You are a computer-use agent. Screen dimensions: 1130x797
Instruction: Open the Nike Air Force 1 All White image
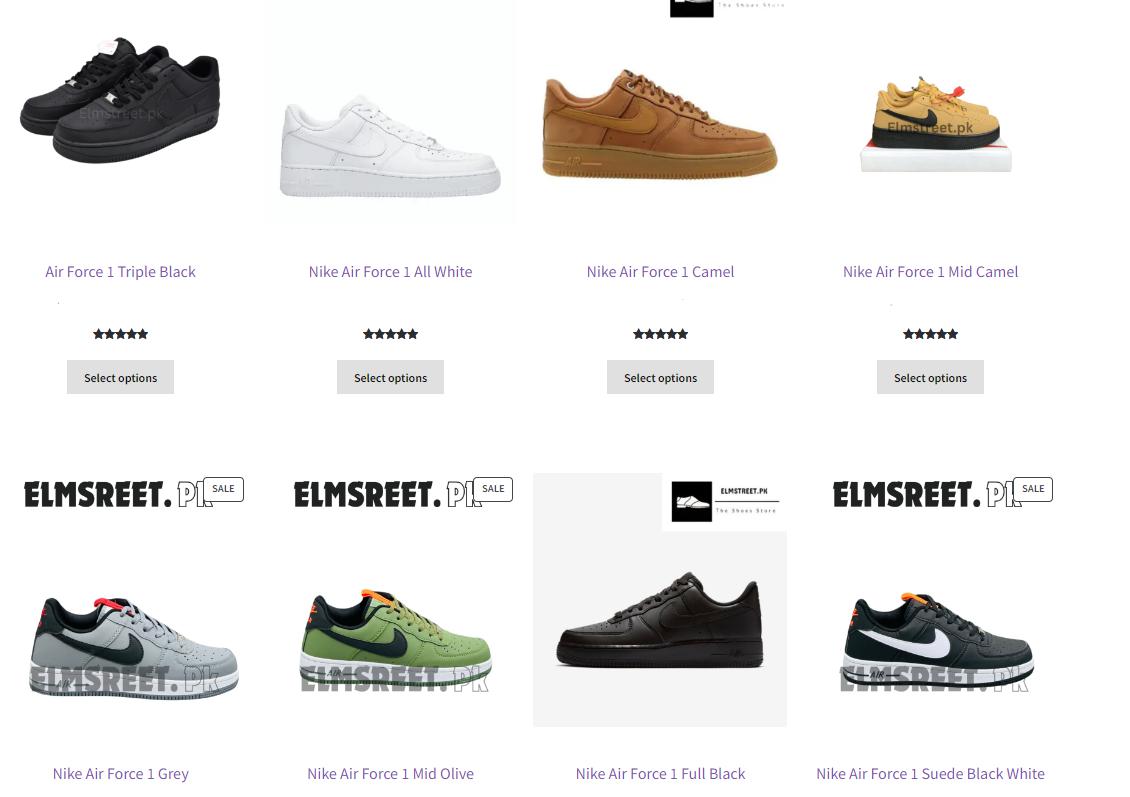pyautogui.click(x=390, y=112)
